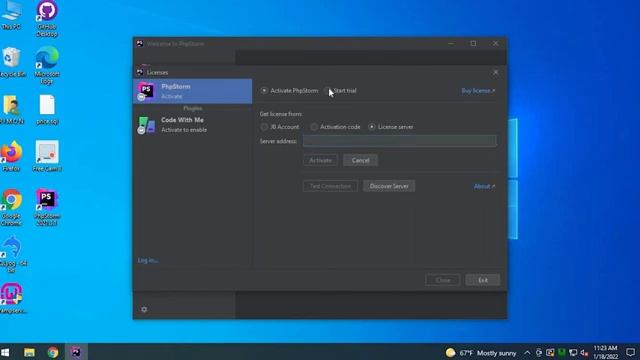Select Recycle Bin desktop icon
Viewport: 640px width, 360px height.
point(12,62)
